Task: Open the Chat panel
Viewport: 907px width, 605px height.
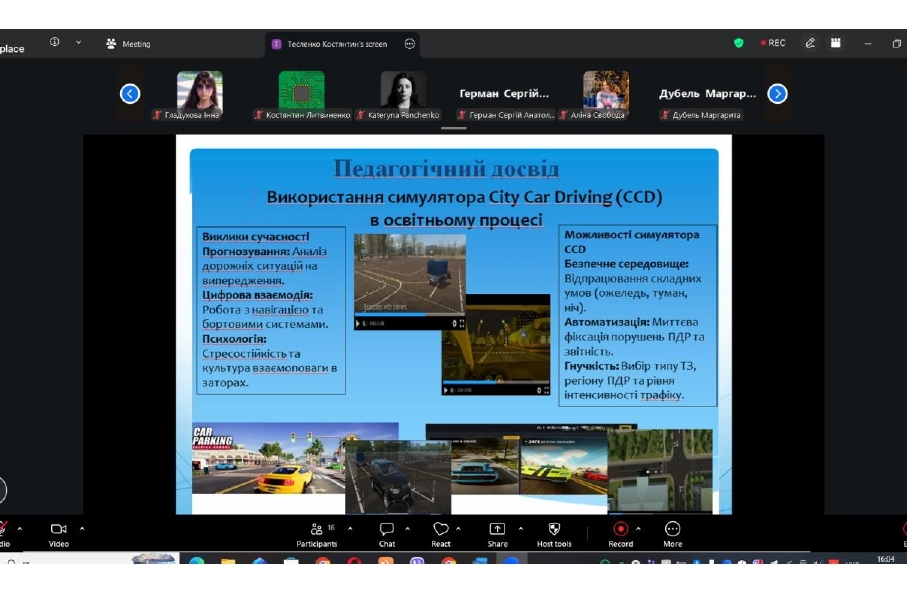Action: [x=386, y=534]
